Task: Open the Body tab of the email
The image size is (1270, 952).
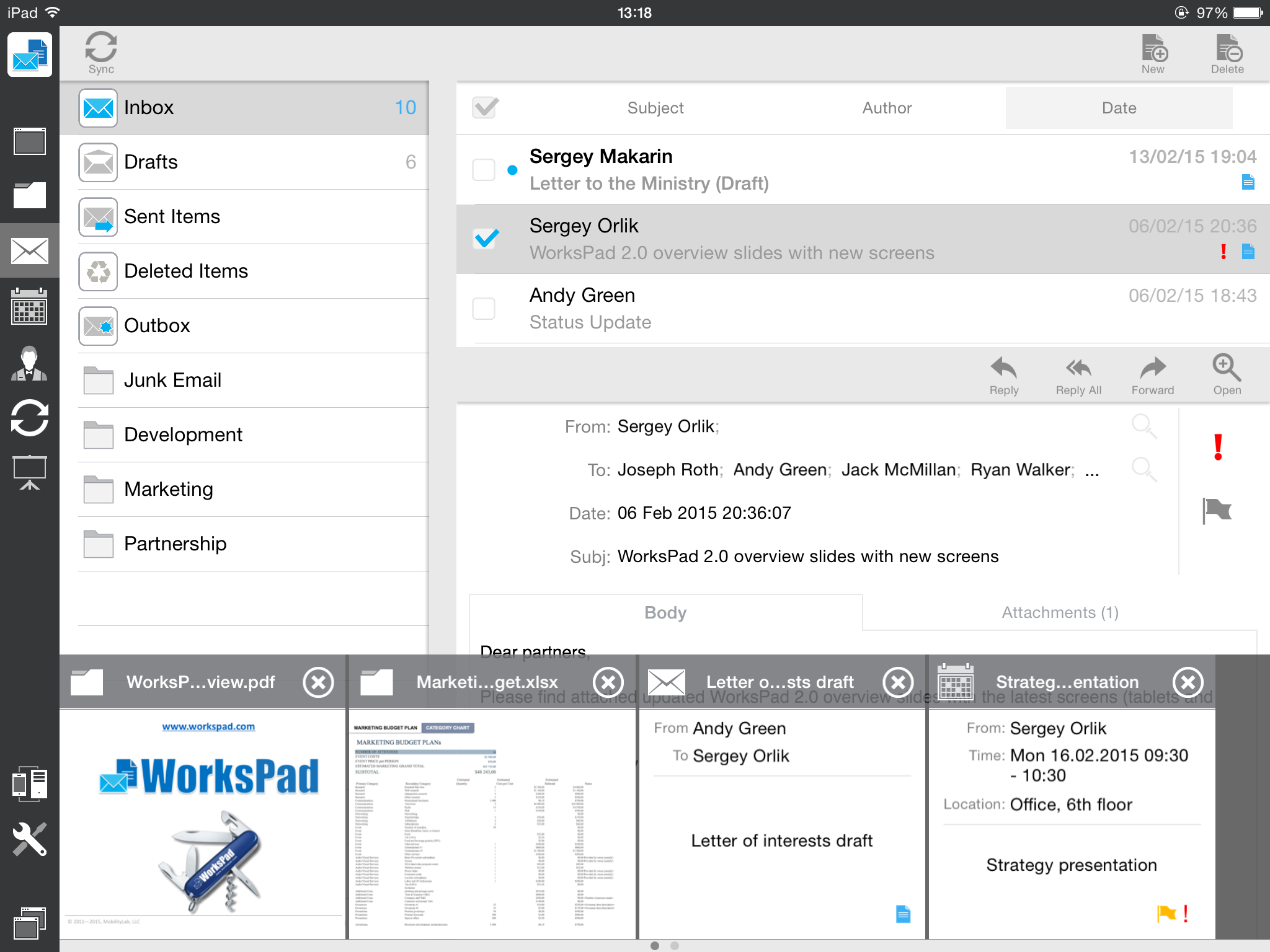Action: pyautogui.click(x=665, y=612)
